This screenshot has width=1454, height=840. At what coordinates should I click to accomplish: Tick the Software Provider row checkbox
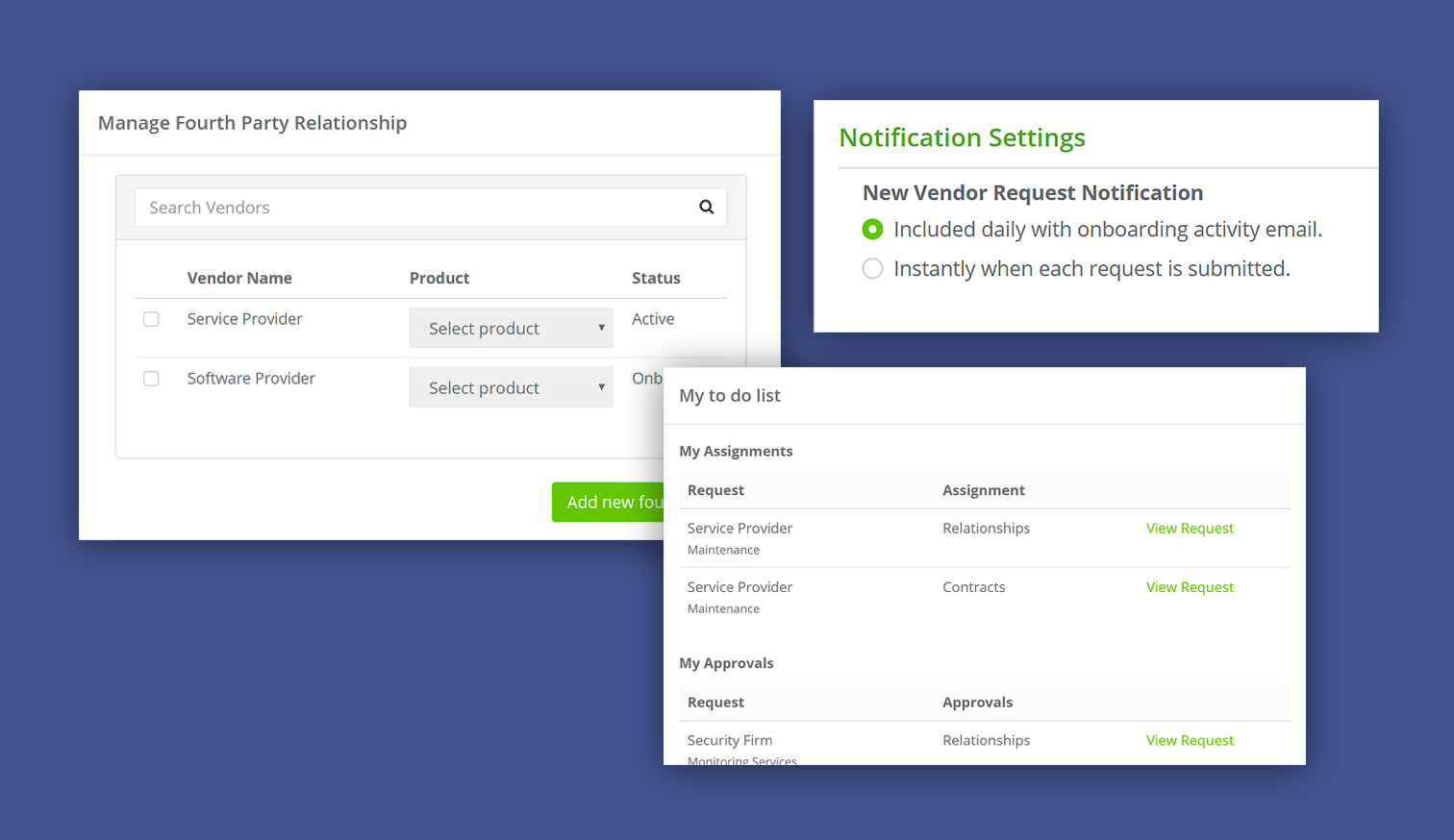(151, 379)
